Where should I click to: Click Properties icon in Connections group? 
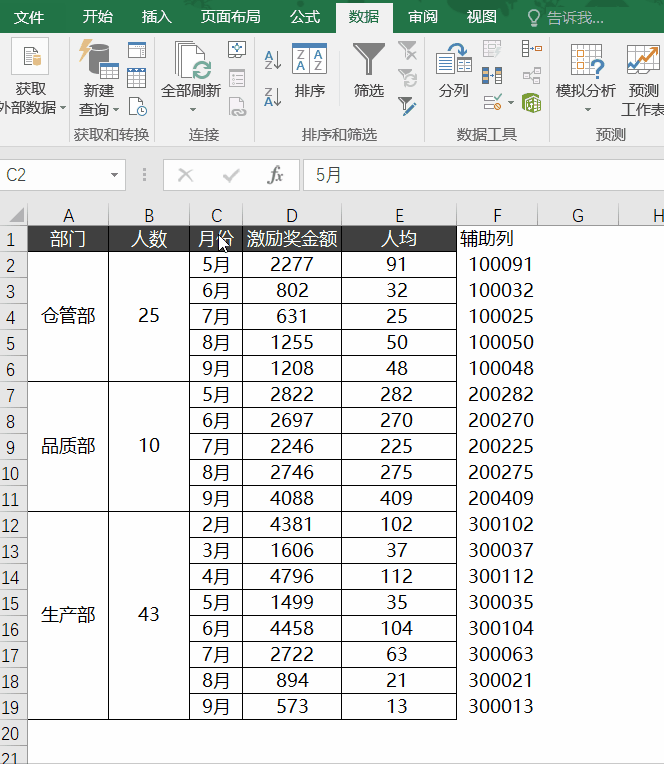(237, 78)
